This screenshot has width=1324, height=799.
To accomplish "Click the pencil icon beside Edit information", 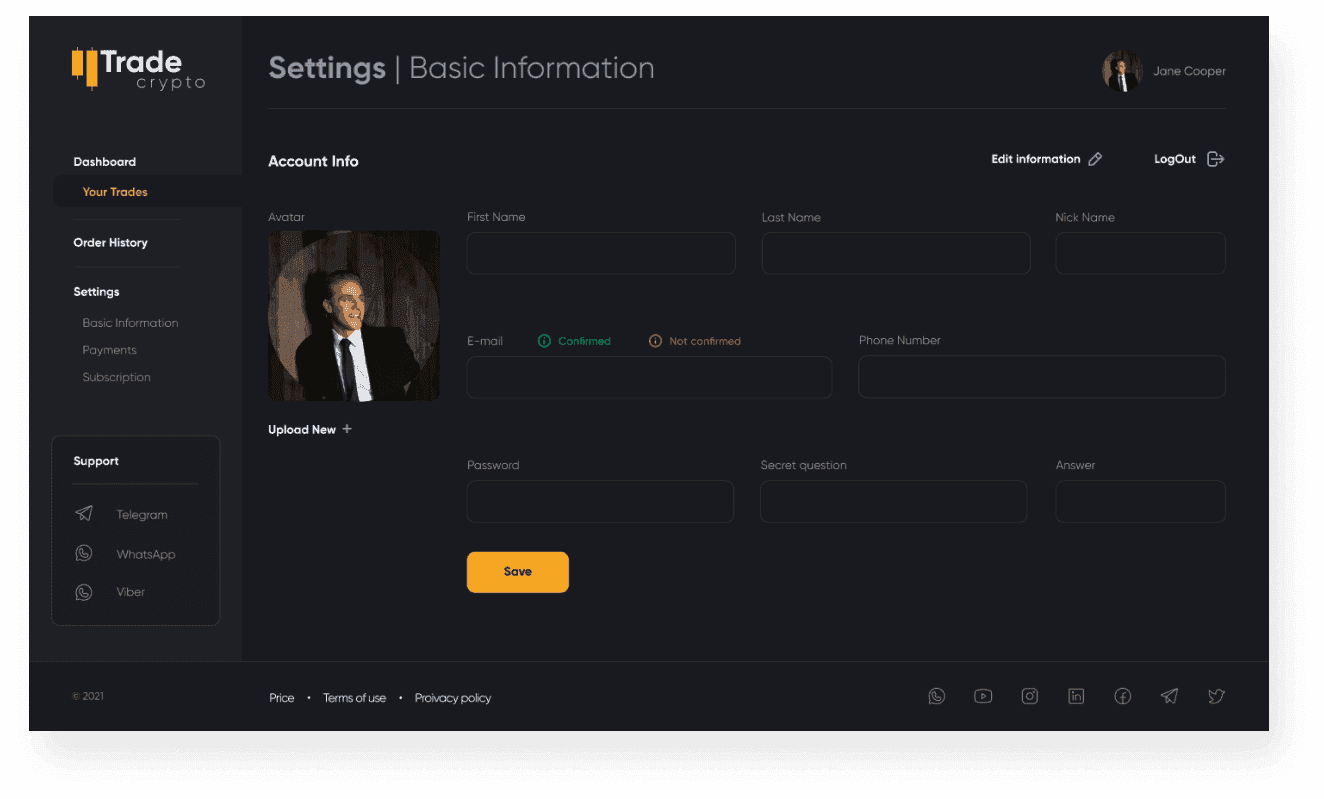I will pyautogui.click(x=1095, y=159).
